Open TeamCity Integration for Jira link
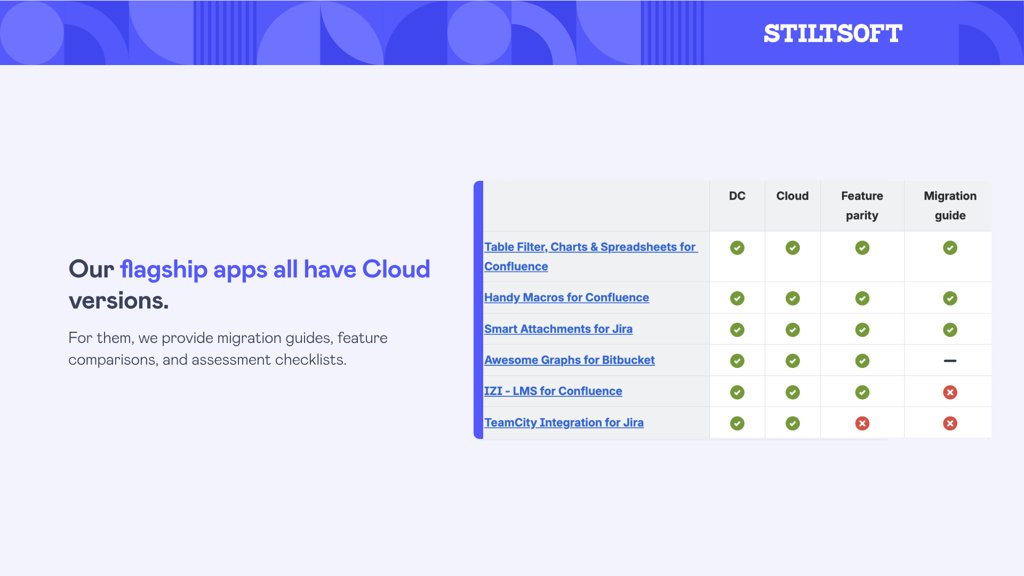This screenshot has height=576, width=1024. pyautogui.click(x=564, y=422)
